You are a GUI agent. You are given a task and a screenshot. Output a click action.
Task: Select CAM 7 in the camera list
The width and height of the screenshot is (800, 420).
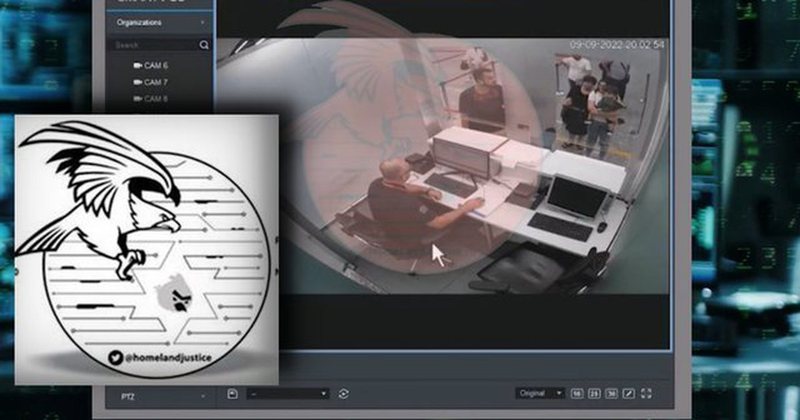point(155,82)
